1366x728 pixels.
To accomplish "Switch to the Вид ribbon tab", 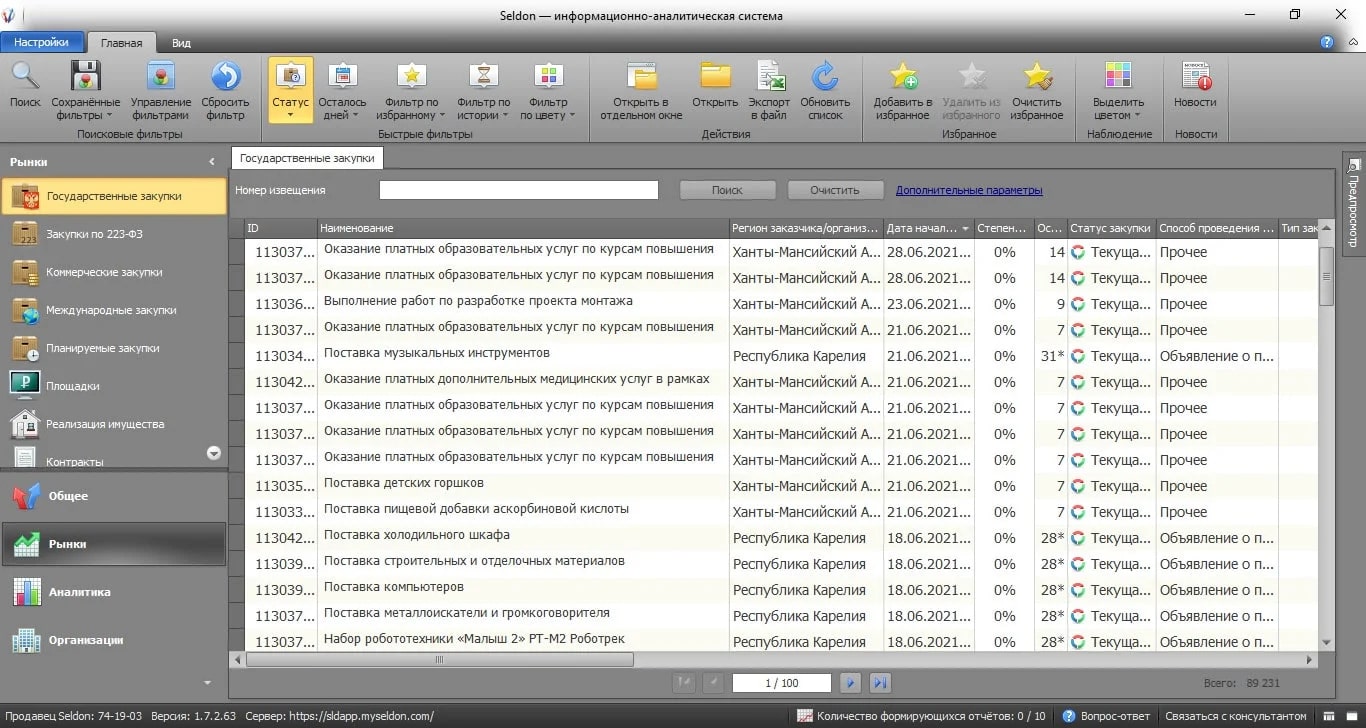I will tap(181, 43).
